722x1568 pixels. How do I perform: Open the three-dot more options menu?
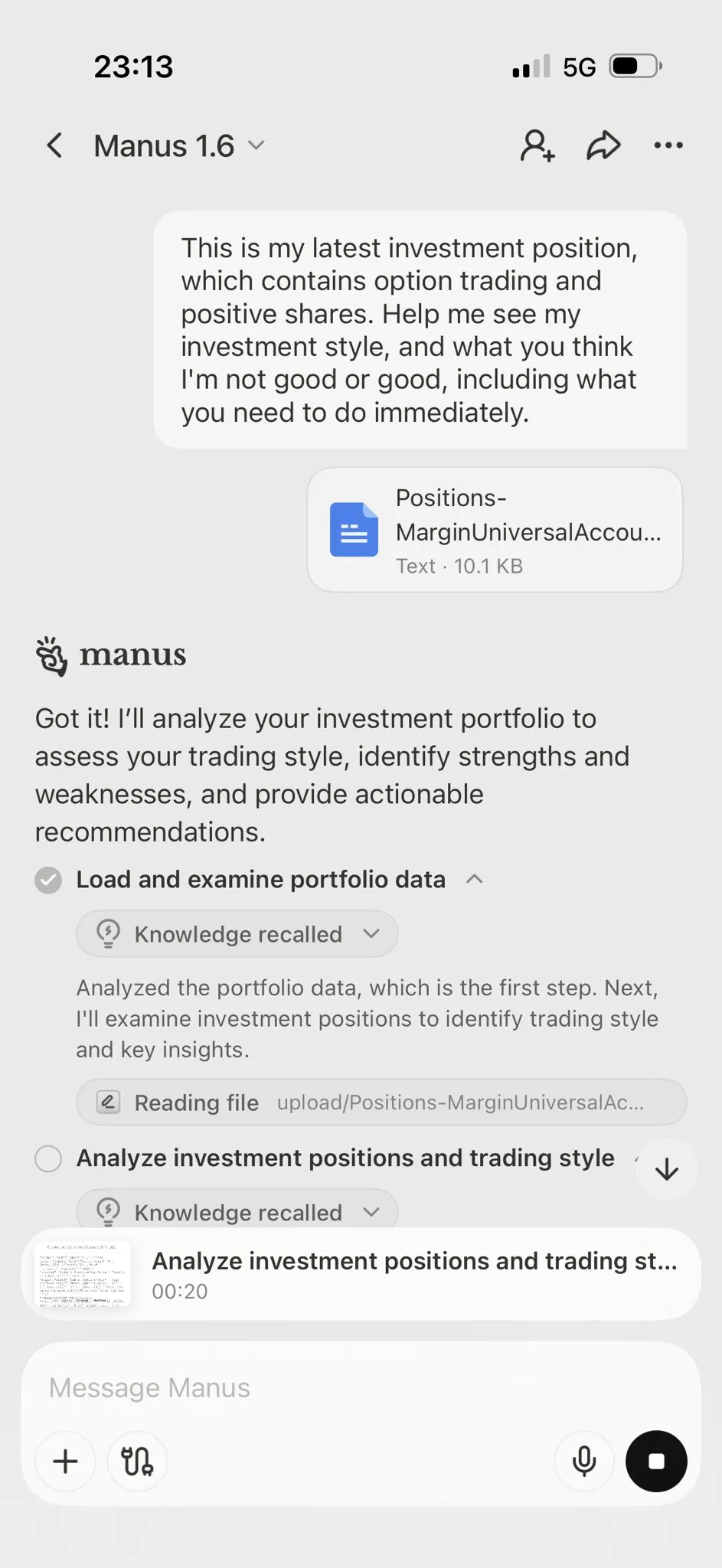coord(668,145)
